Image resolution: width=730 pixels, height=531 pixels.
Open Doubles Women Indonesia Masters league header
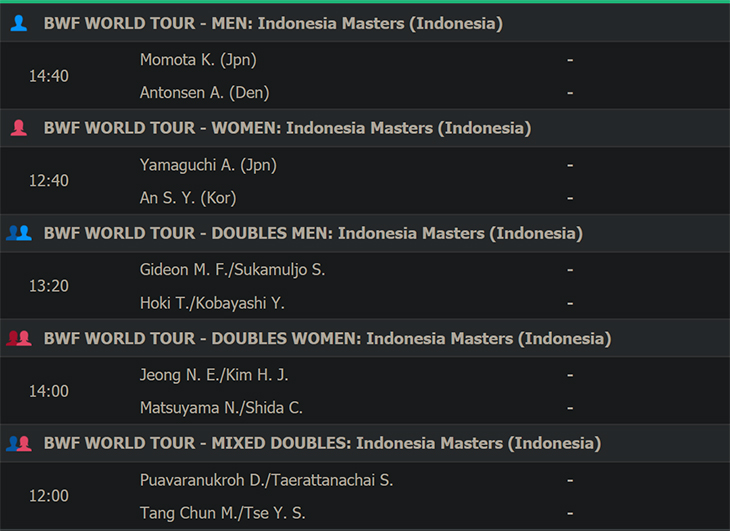327,338
